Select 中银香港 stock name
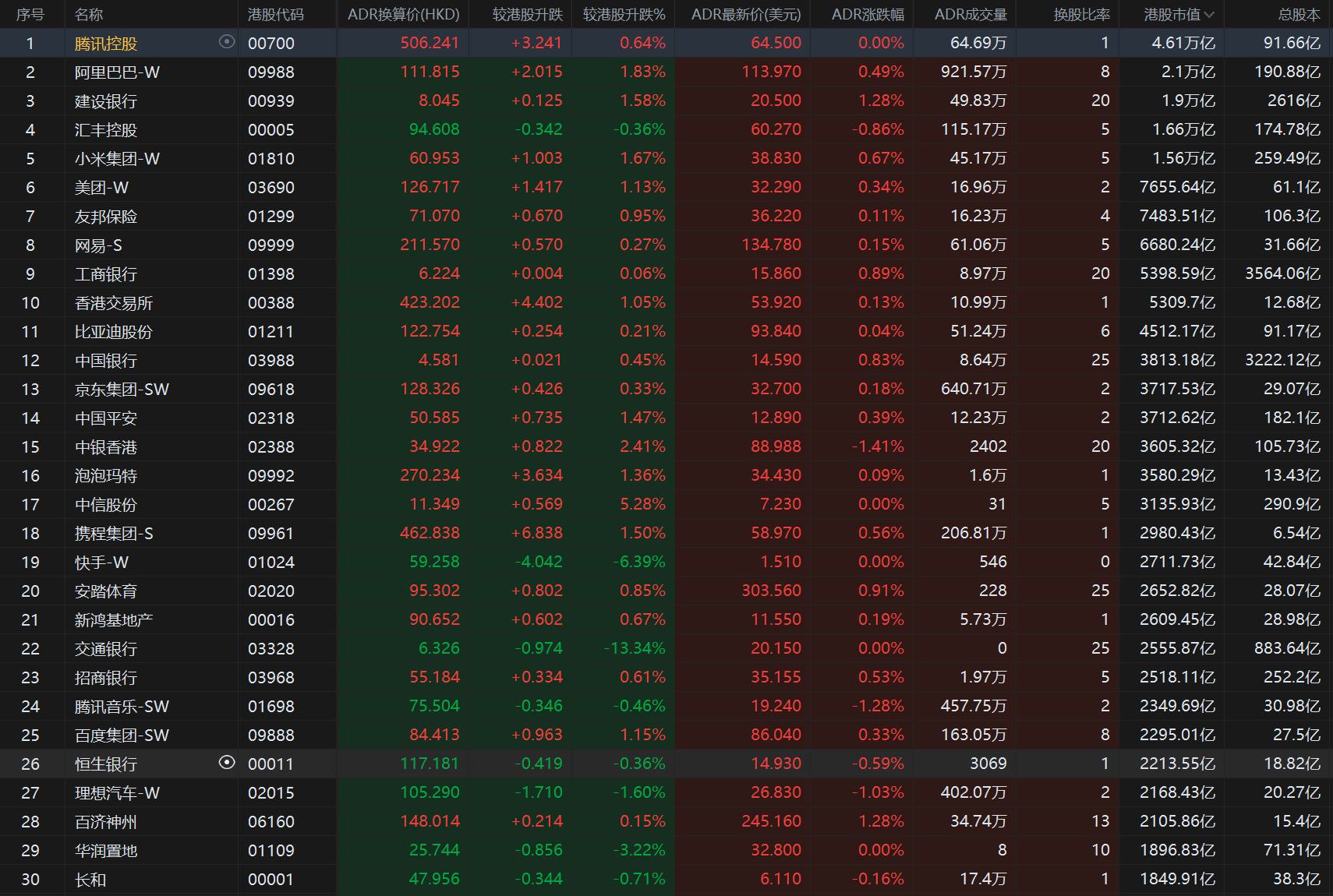Viewport: 1333px width, 896px height. point(105,447)
